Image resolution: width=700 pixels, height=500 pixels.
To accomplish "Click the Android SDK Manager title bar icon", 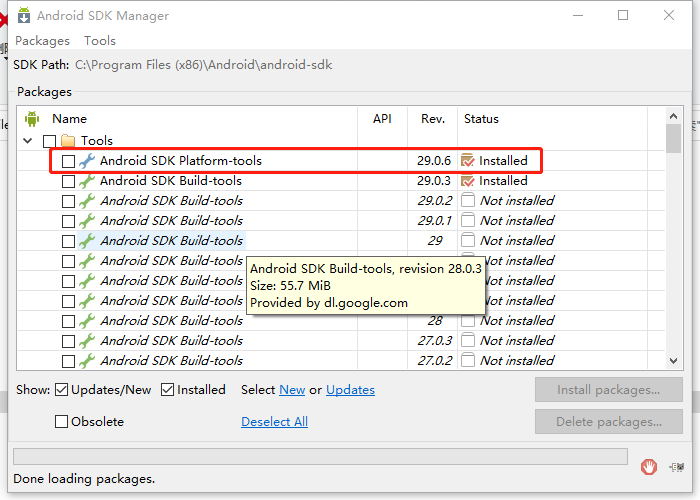I will (x=24, y=15).
